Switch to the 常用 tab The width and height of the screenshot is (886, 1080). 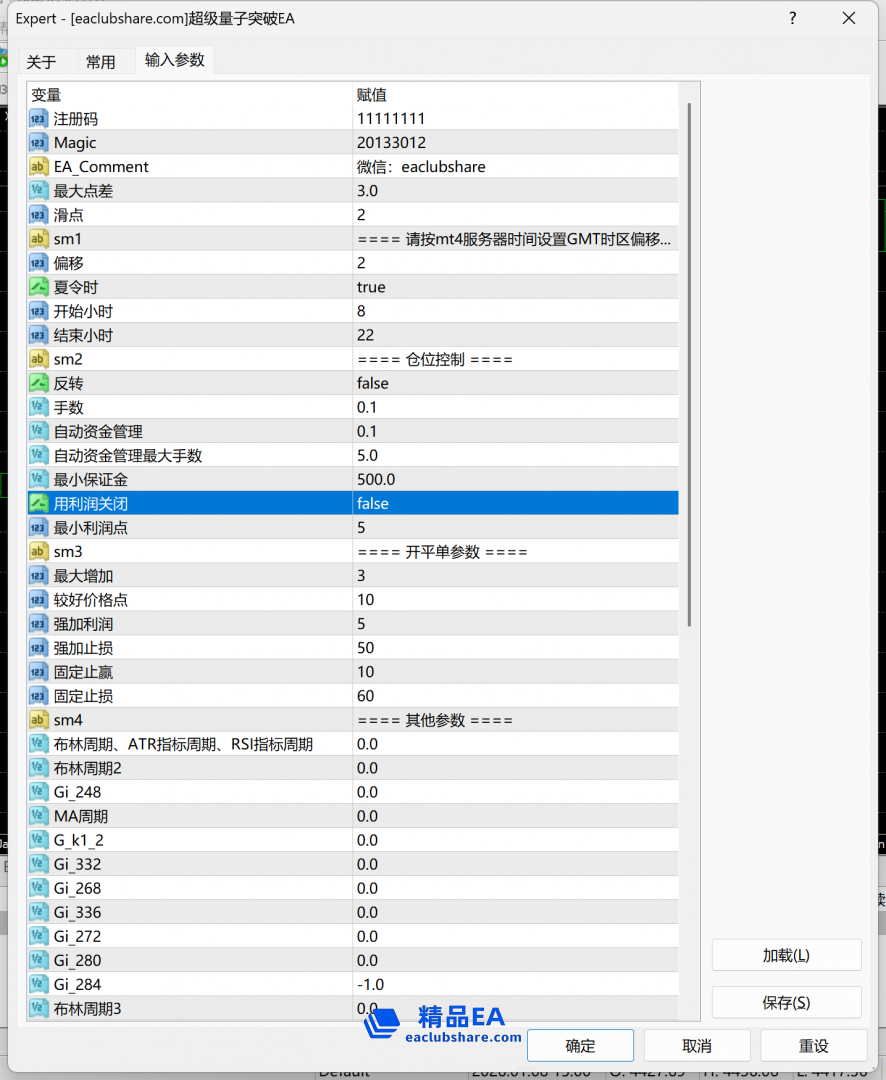click(102, 61)
